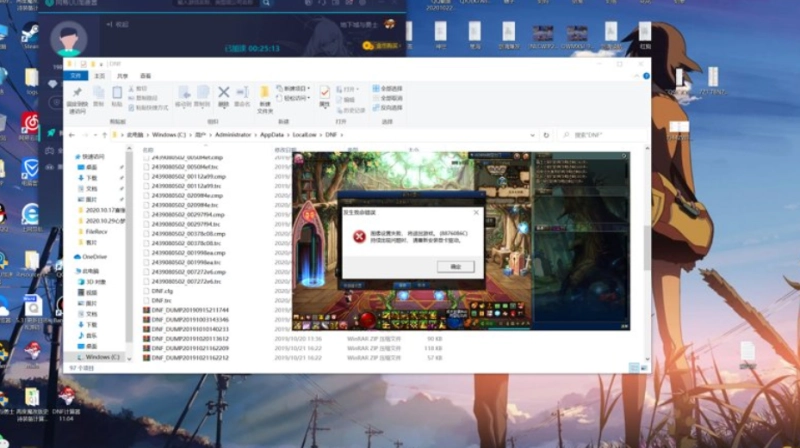Open the red NetEase Cloud Music desktop icon

(x=29, y=127)
